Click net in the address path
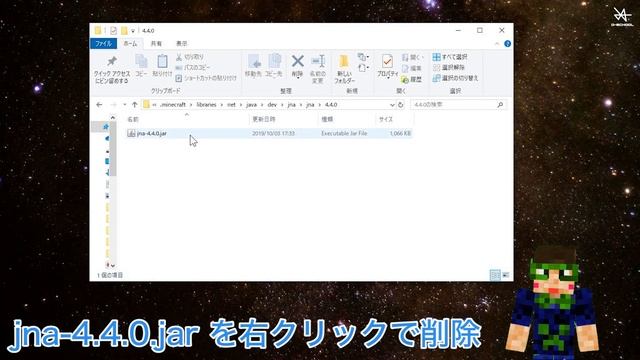640x360 pixels. (231, 105)
